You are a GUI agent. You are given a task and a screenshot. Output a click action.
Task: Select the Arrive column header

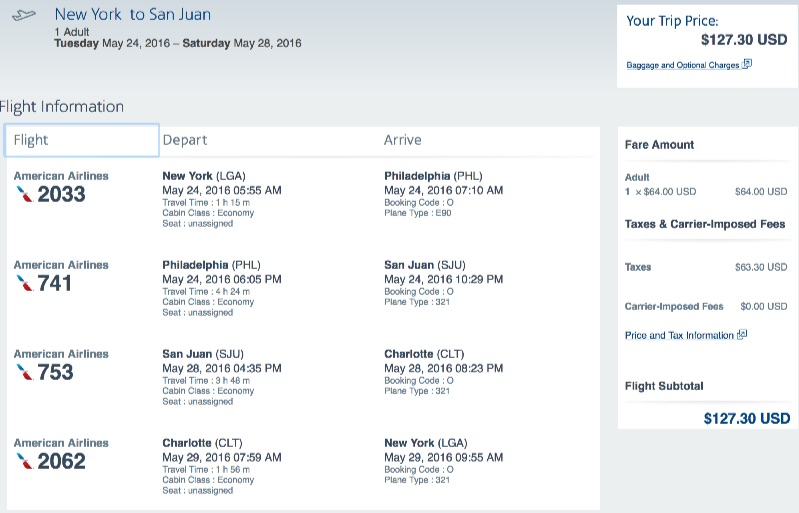point(403,140)
